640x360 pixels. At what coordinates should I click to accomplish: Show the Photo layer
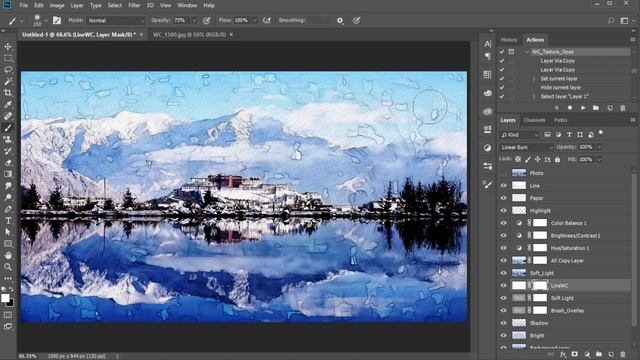click(x=504, y=173)
